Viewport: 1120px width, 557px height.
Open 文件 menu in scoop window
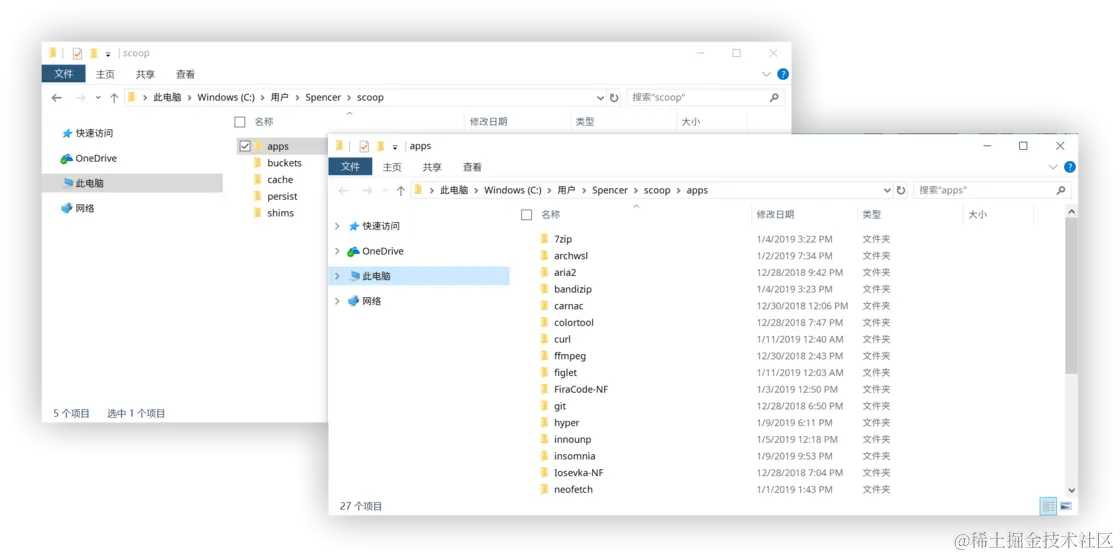click(x=64, y=74)
